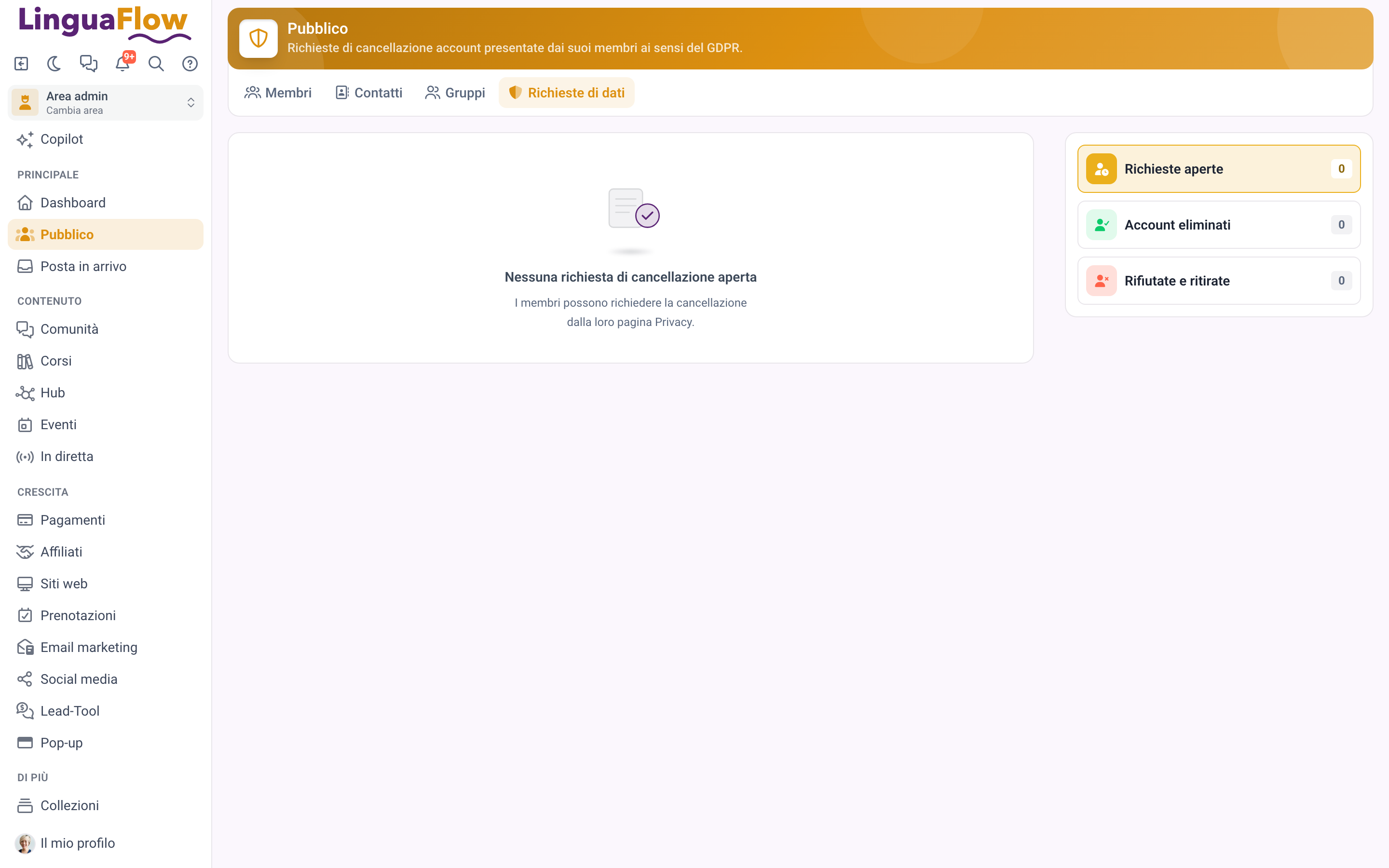Screen dimensions: 1389x868
Task: Filter by Richieste aperte
Action: tap(1219, 169)
